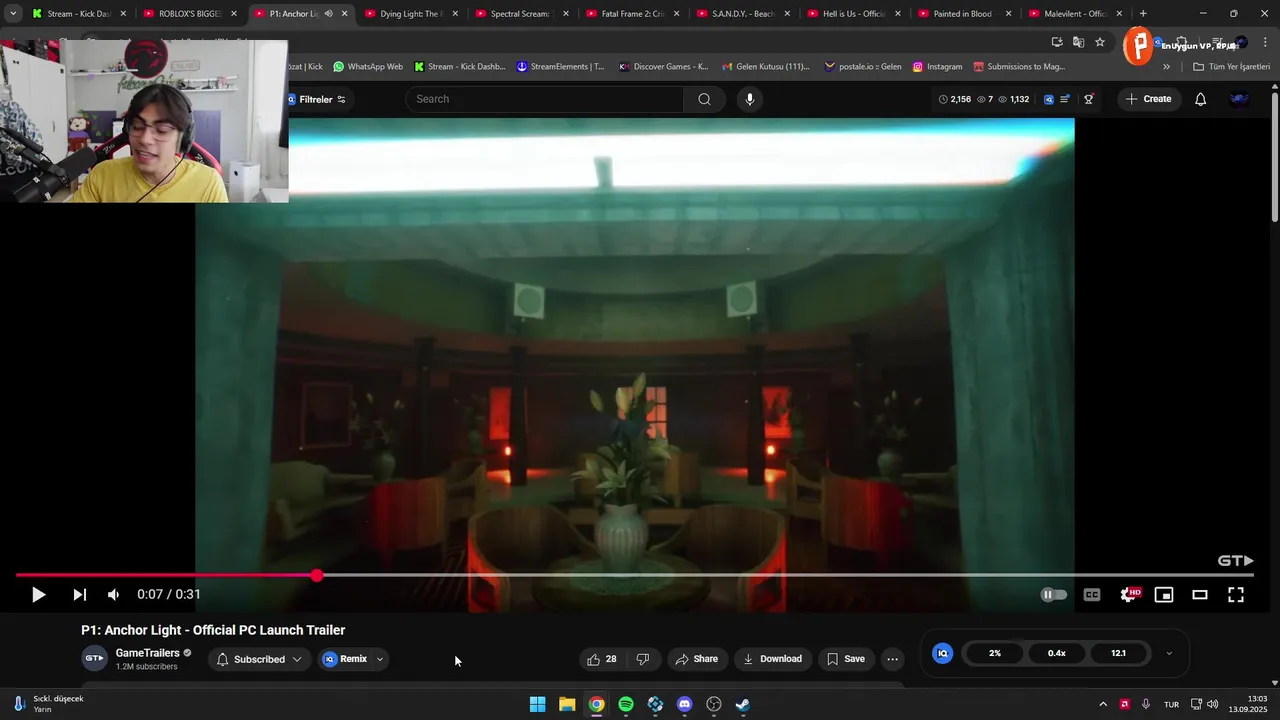Screen dimensions: 1280x720
Task: Expand the Remix dropdown arrow
Action: click(380, 659)
